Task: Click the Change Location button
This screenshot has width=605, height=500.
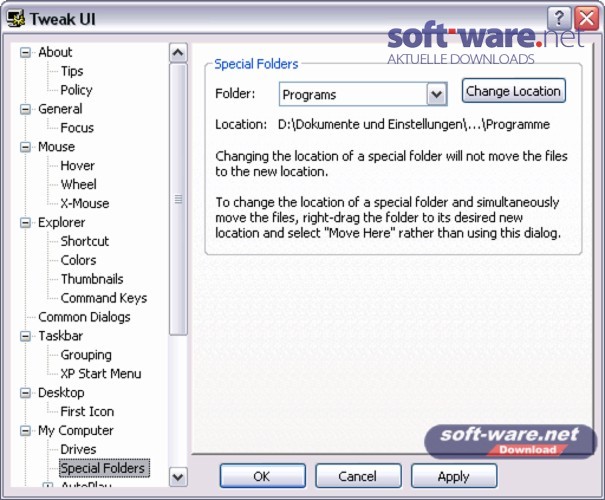Action: click(514, 91)
